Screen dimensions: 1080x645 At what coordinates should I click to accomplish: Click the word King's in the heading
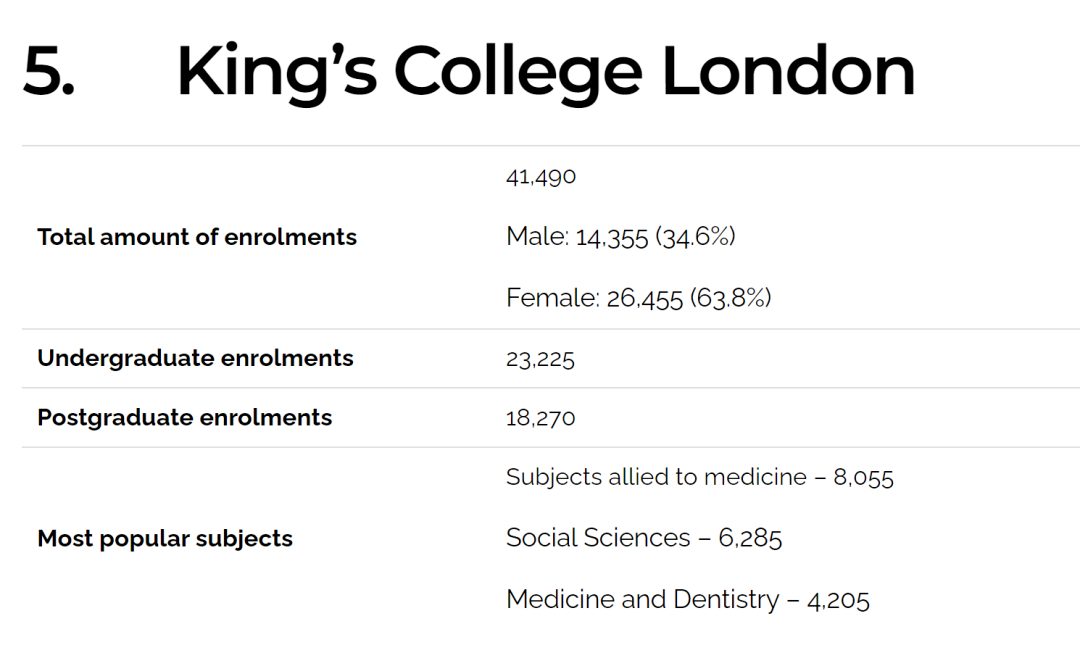pyautogui.click(x=277, y=74)
